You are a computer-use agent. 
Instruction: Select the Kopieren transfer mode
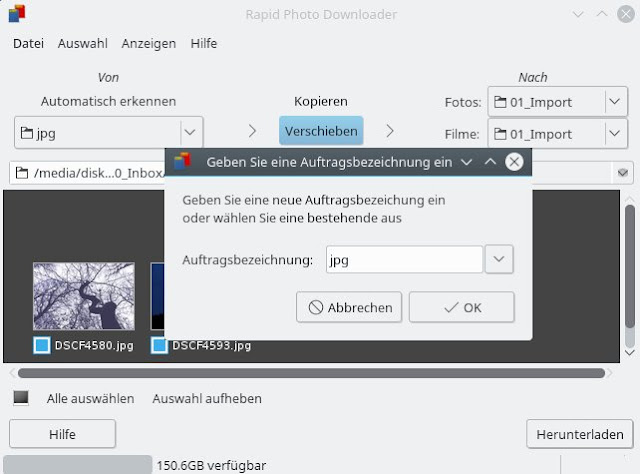[x=321, y=101]
